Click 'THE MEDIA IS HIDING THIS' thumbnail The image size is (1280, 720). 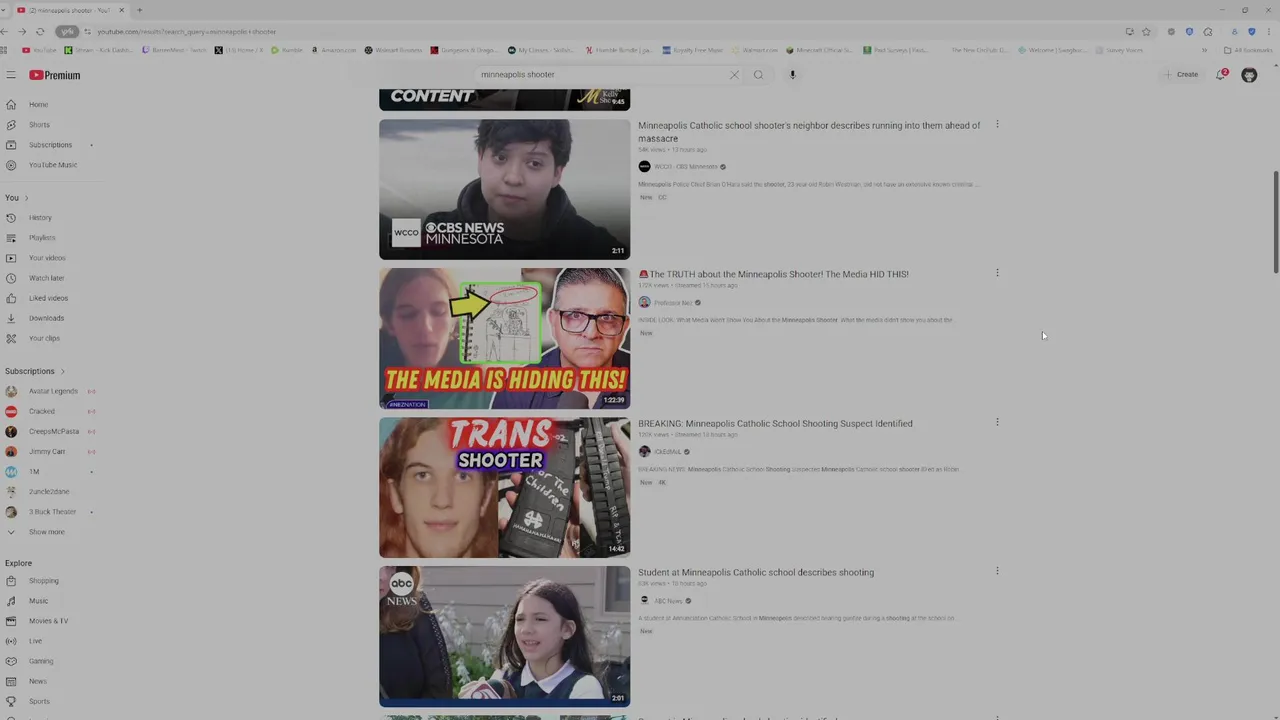504,338
